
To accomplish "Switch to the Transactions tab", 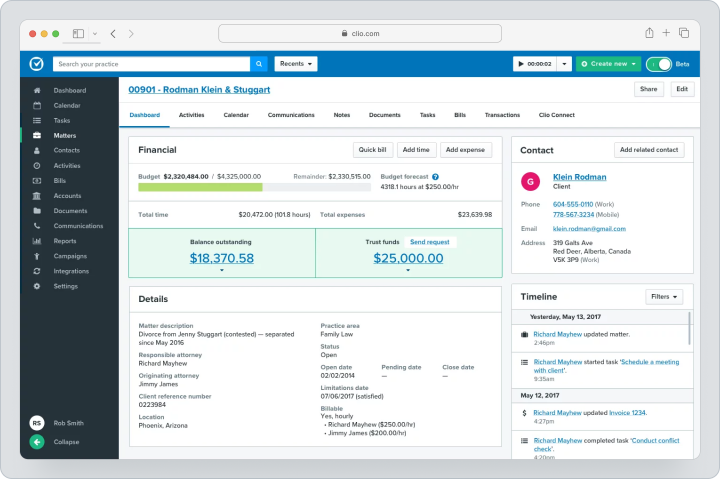I will 502,115.
